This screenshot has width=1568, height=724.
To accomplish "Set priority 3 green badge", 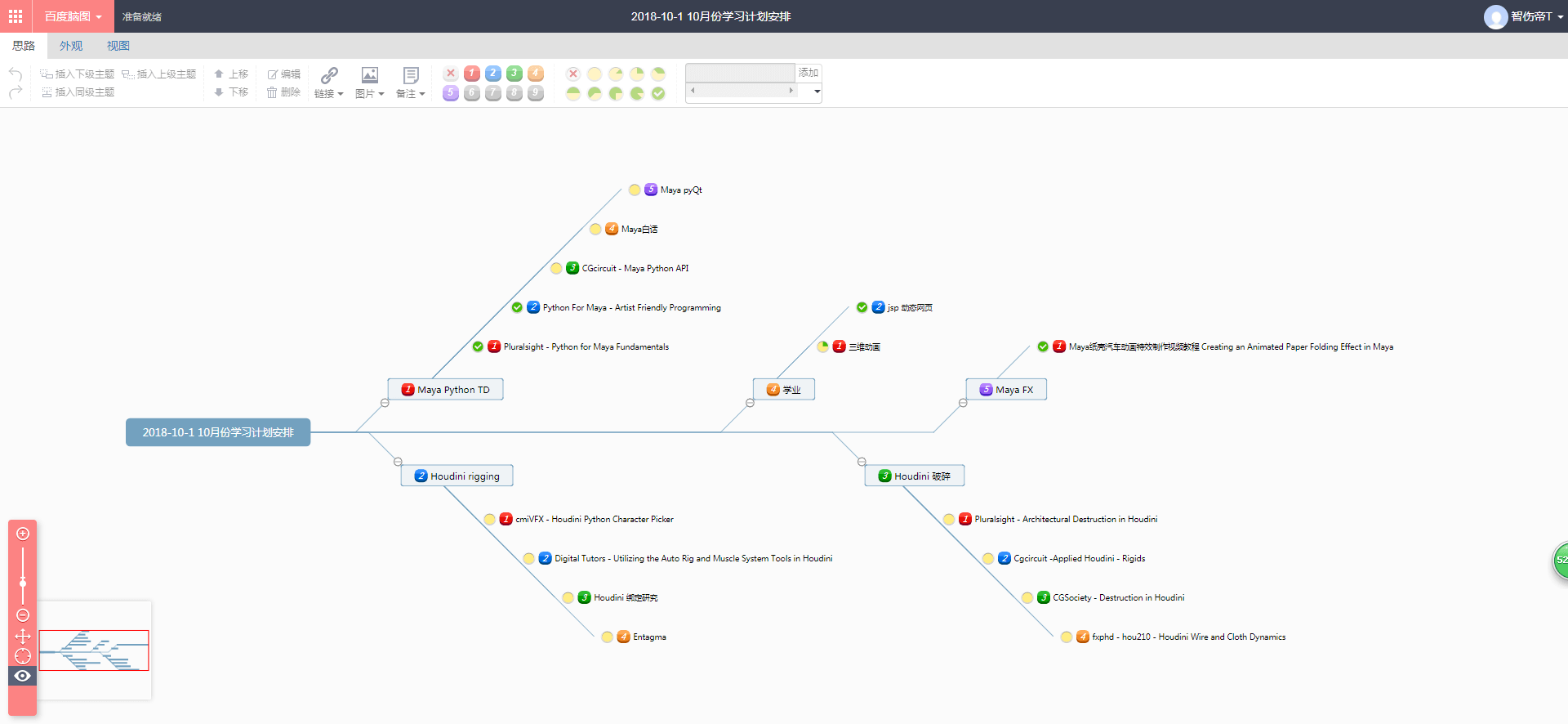I will pyautogui.click(x=514, y=74).
